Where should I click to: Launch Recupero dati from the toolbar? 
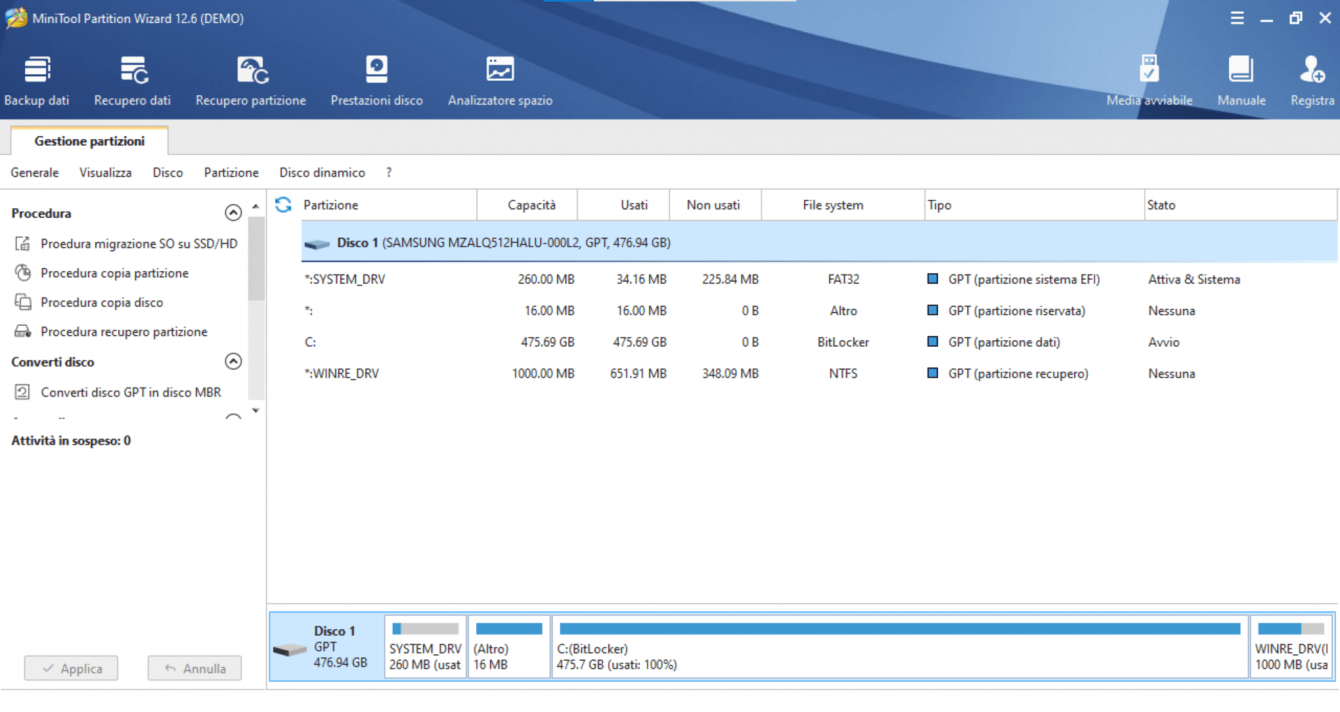point(132,81)
